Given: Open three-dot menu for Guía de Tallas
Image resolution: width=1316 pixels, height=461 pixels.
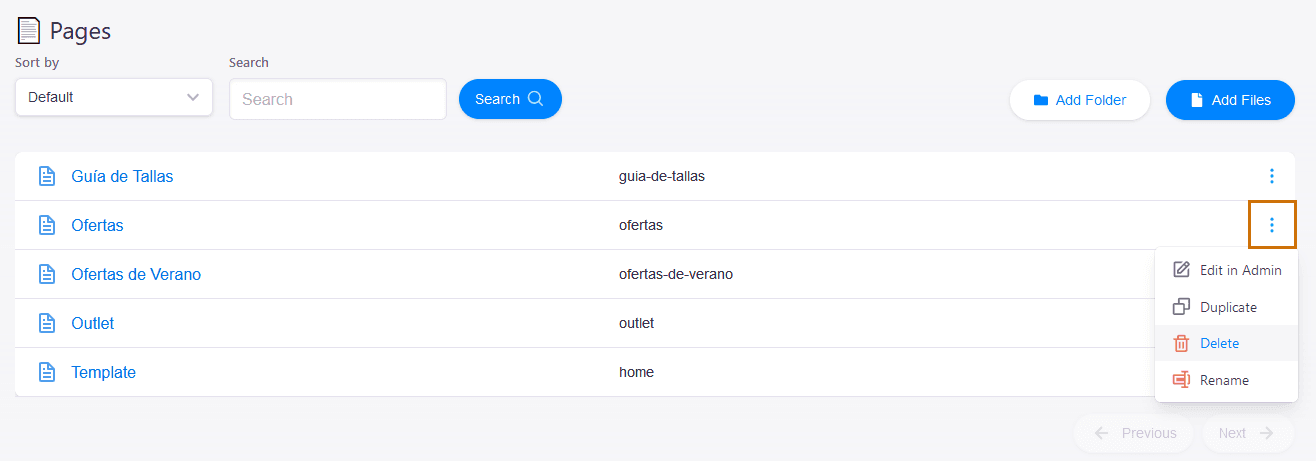Looking at the screenshot, I should click(1271, 176).
